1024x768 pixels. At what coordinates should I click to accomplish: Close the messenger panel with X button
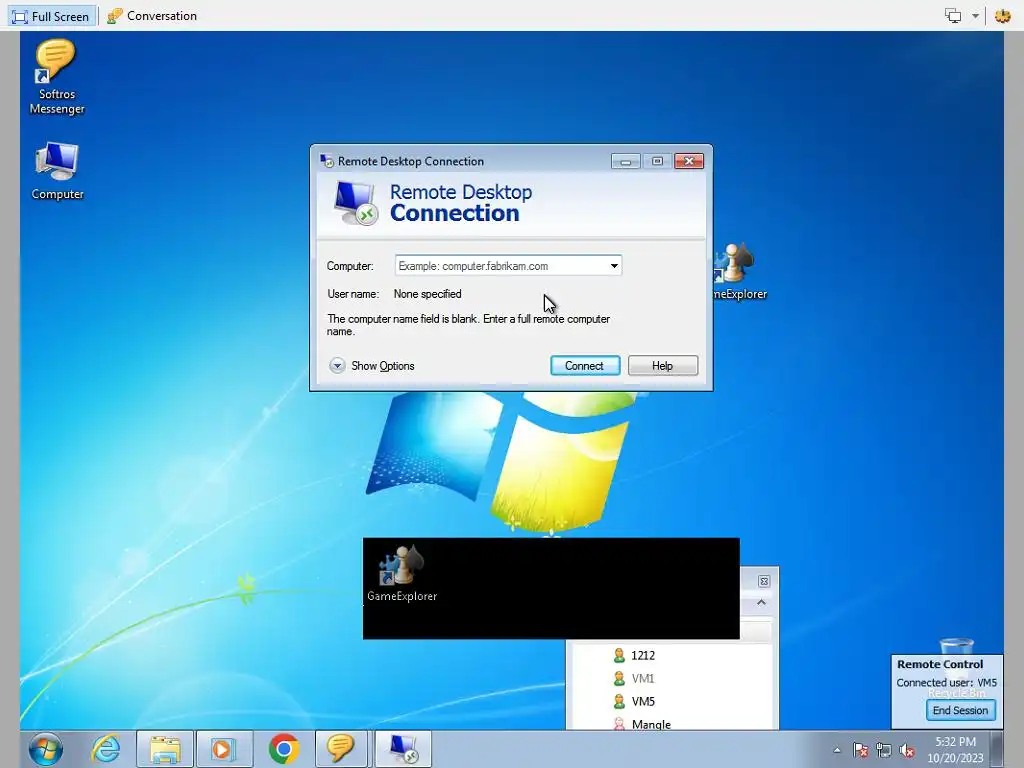coord(763,581)
